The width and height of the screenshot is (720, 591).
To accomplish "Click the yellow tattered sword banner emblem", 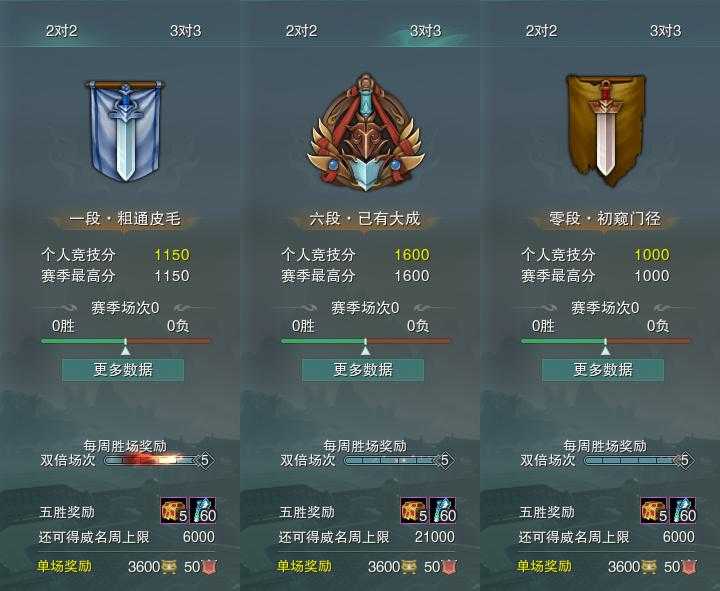I will pos(606,130).
